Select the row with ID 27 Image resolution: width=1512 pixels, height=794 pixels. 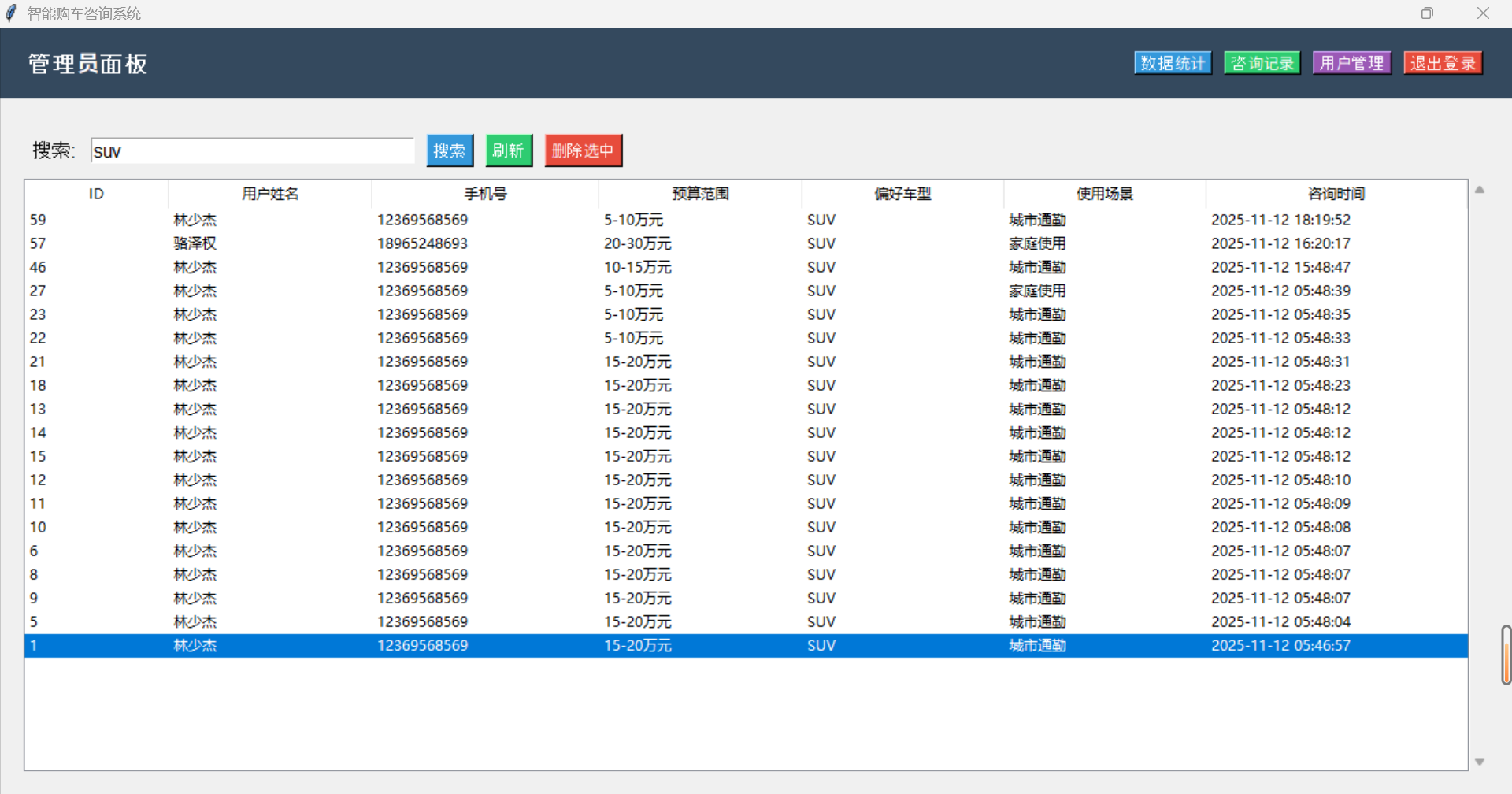[746, 291]
